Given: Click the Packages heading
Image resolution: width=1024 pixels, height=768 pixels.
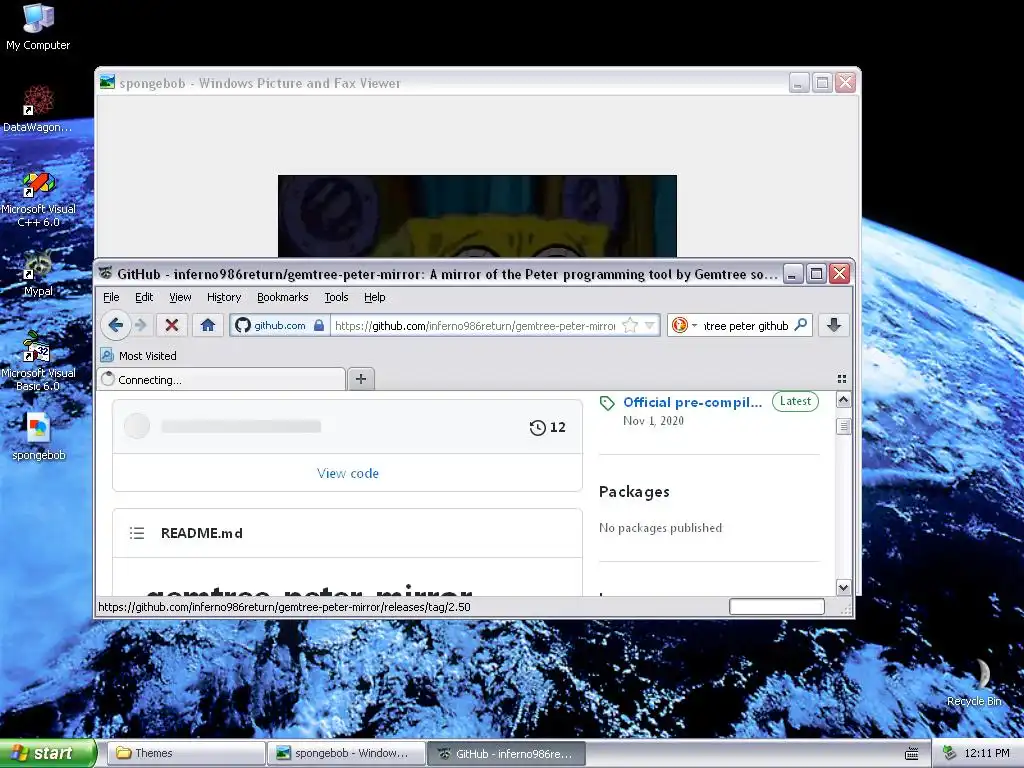Looking at the screenshot, I should point(634,492).
